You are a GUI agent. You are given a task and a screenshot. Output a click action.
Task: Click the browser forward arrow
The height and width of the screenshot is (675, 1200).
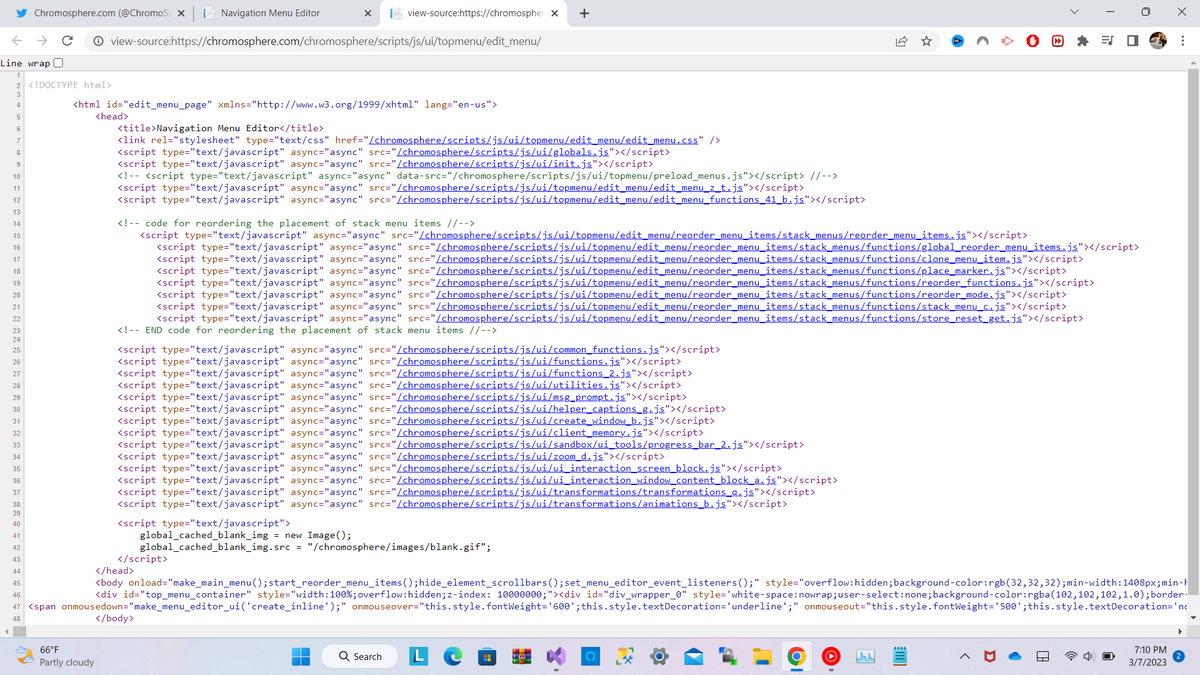(x=42, y=41)
